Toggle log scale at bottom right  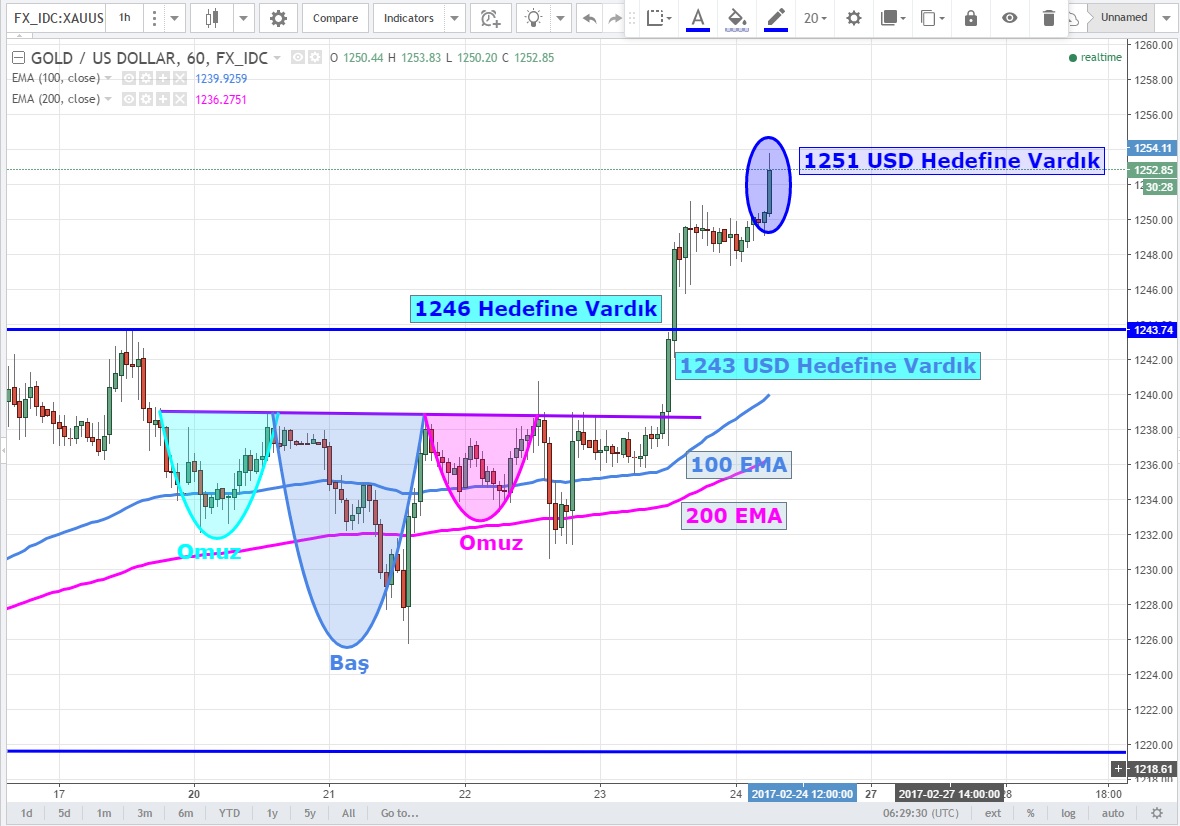pos(1069,813)
